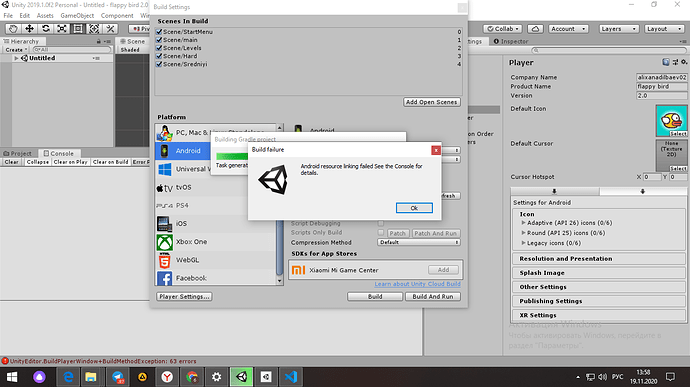The height and width of the screenshot is (387, 690).
Task: Open the Layers dropdown
Action: tap(619, 29)
